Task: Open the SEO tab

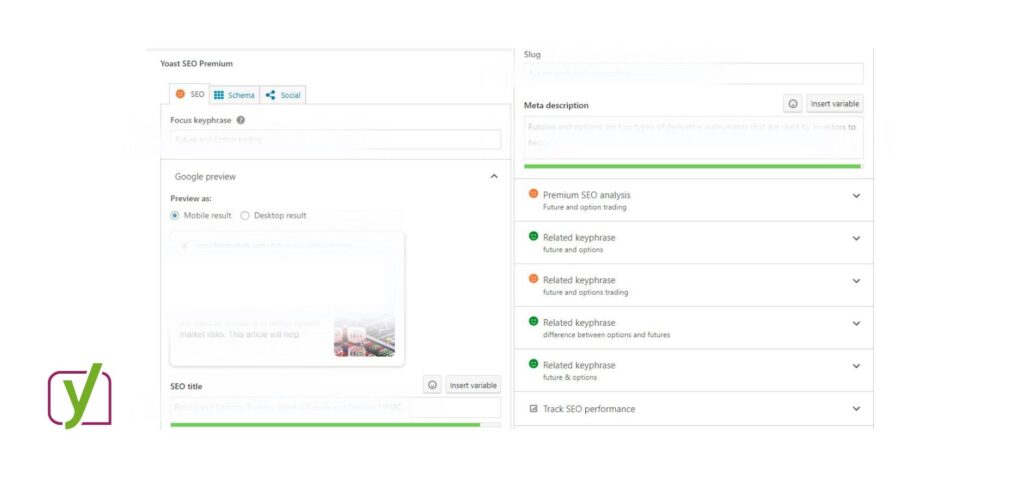Action: pos(189,94)
